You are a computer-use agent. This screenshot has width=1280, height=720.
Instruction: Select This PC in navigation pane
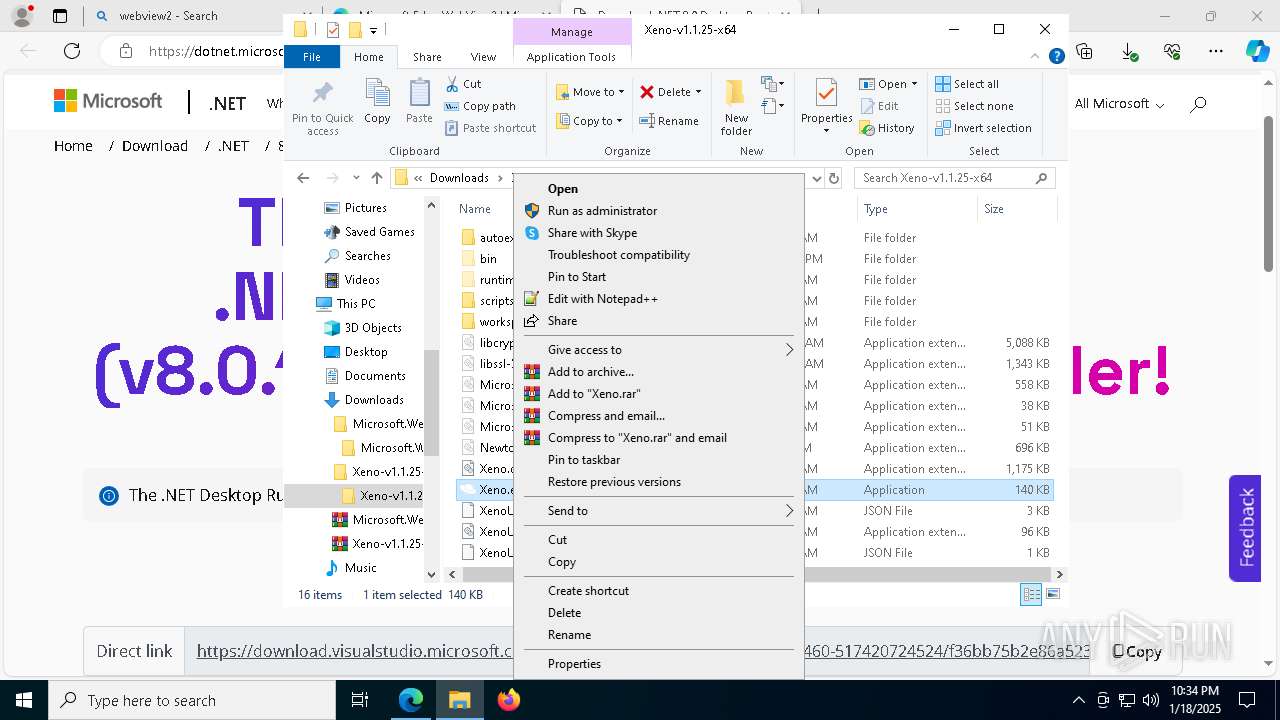pyautogui.click(x=356, y=304)
